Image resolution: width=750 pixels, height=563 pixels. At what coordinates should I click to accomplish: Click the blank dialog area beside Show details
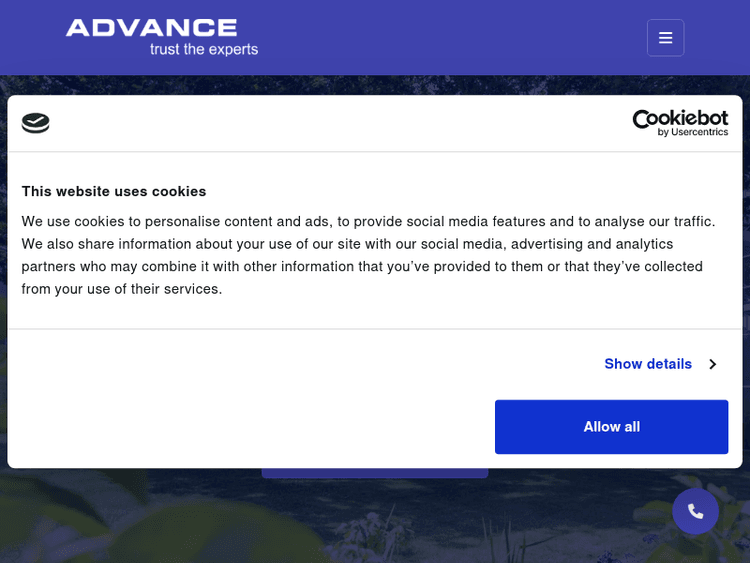300,364
